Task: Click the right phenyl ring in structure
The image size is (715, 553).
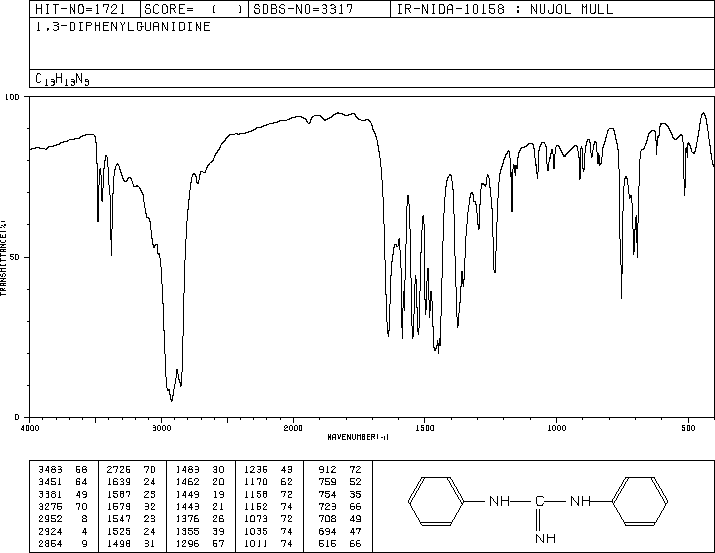Action: point(644,500)
